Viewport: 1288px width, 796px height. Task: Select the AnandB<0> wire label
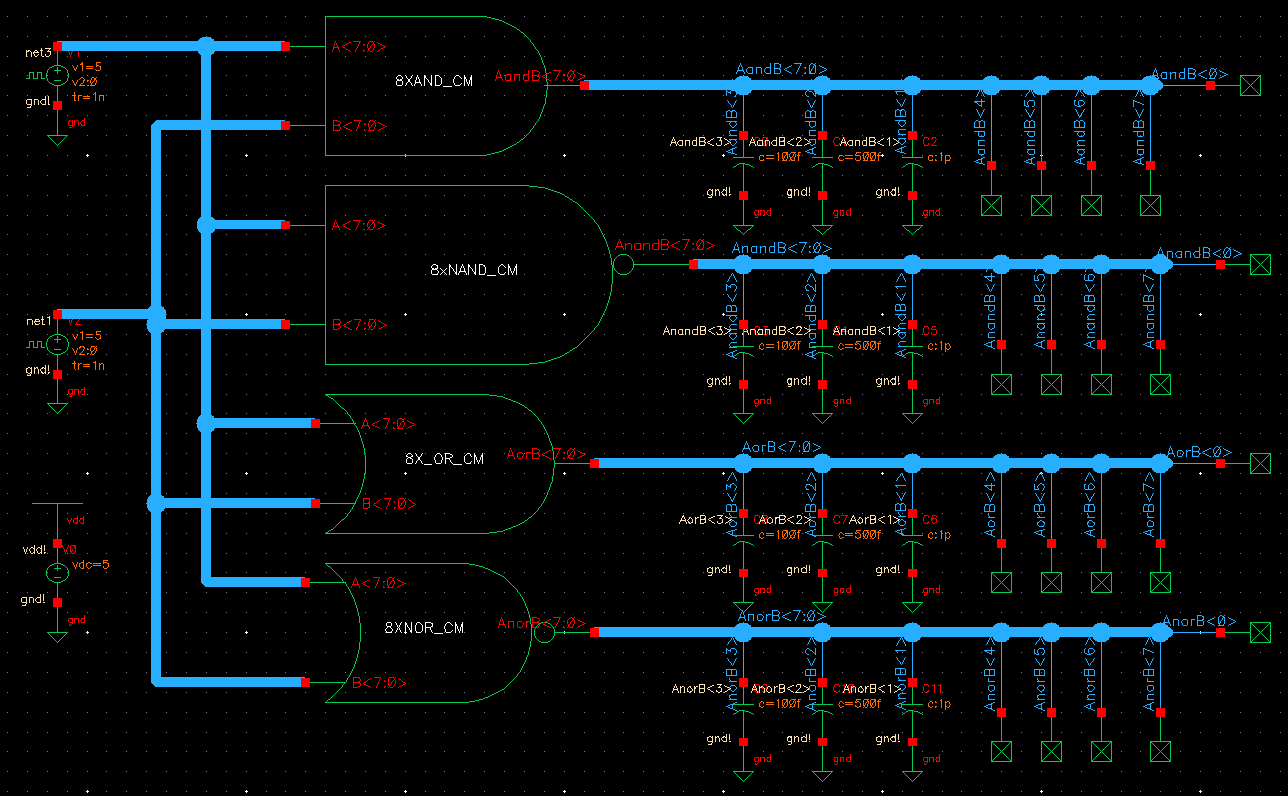1200,253
